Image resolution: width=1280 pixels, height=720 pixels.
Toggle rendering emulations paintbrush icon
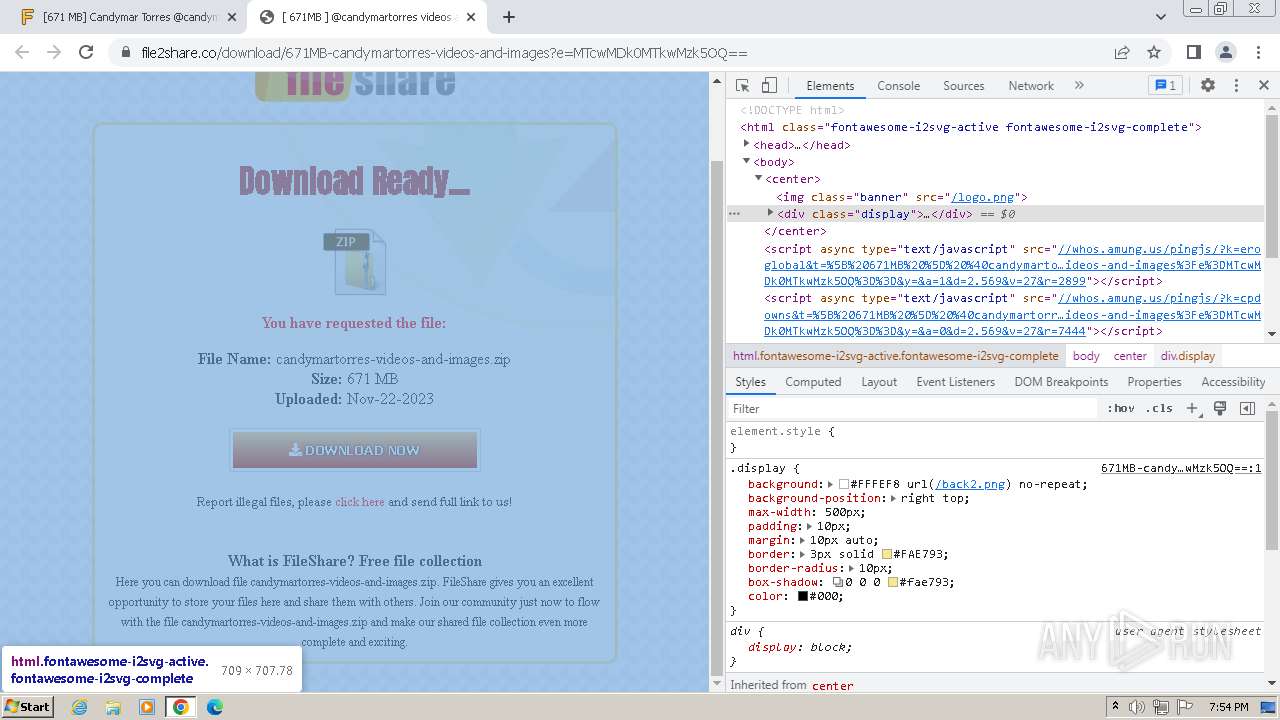(x=1220, y=408)
